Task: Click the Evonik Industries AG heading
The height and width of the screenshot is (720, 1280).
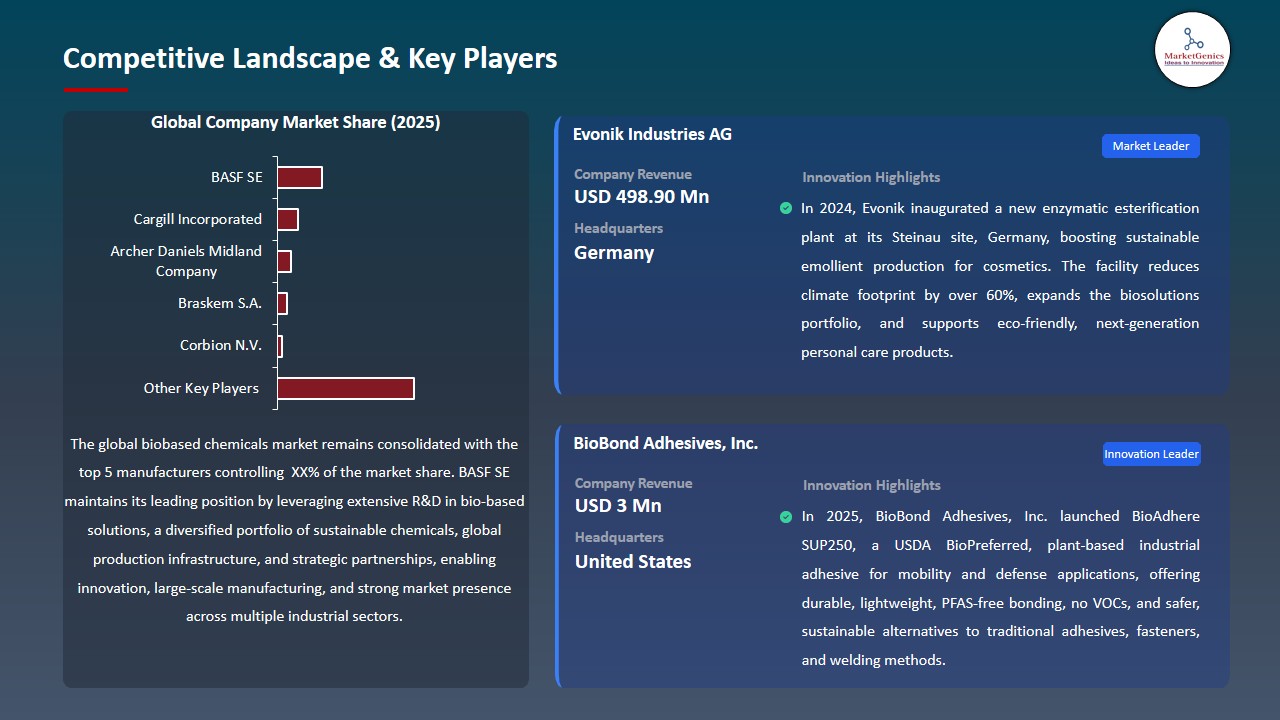Action: 652,134
